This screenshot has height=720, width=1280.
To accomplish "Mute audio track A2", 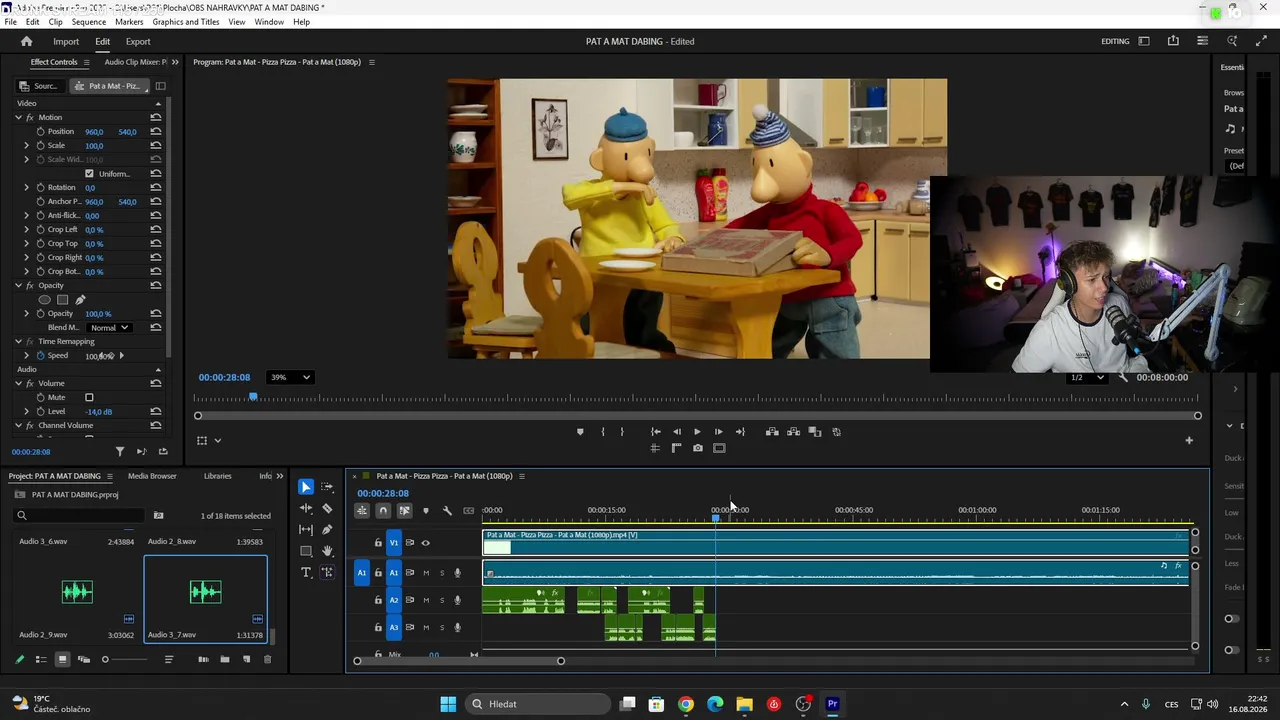I will tap(426, 600).
